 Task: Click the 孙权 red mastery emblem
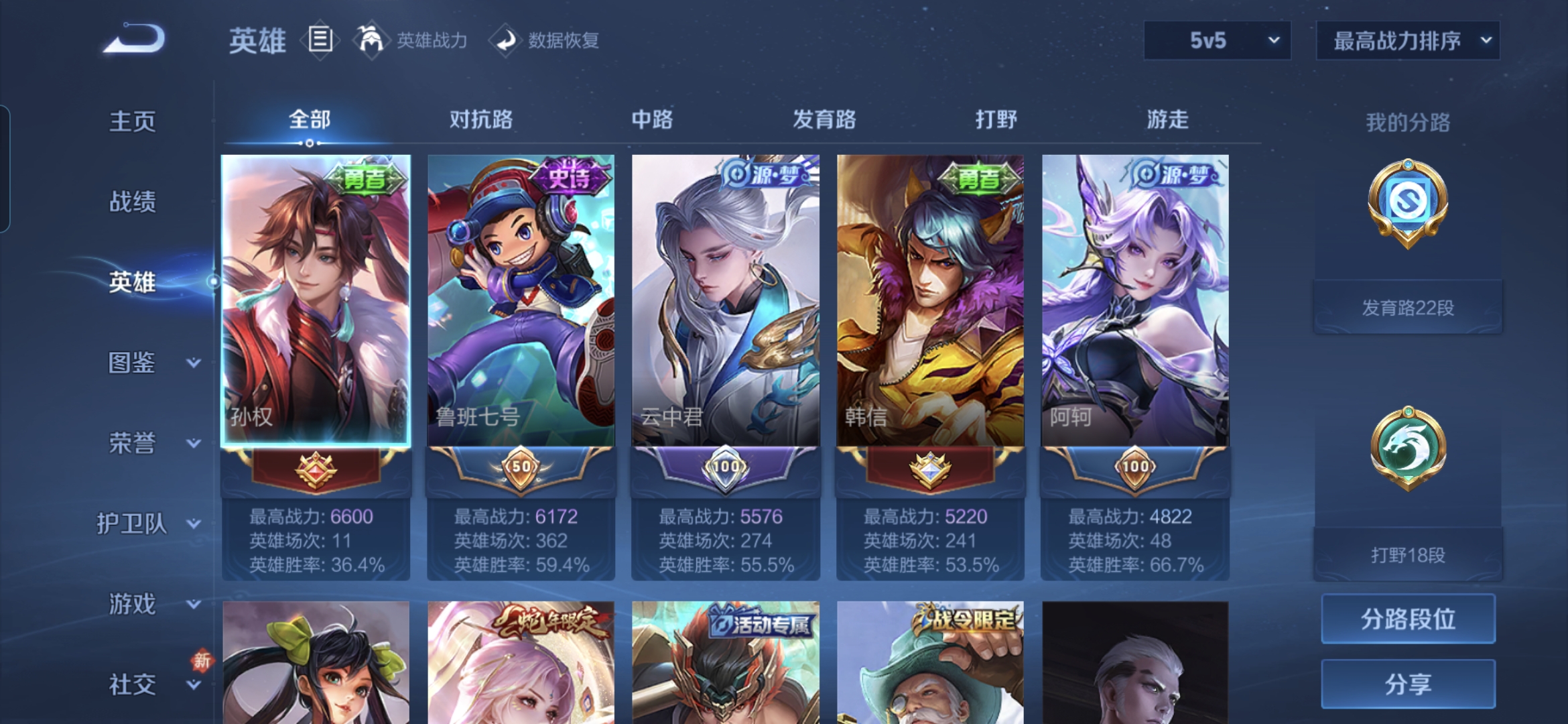coord(316,469)
